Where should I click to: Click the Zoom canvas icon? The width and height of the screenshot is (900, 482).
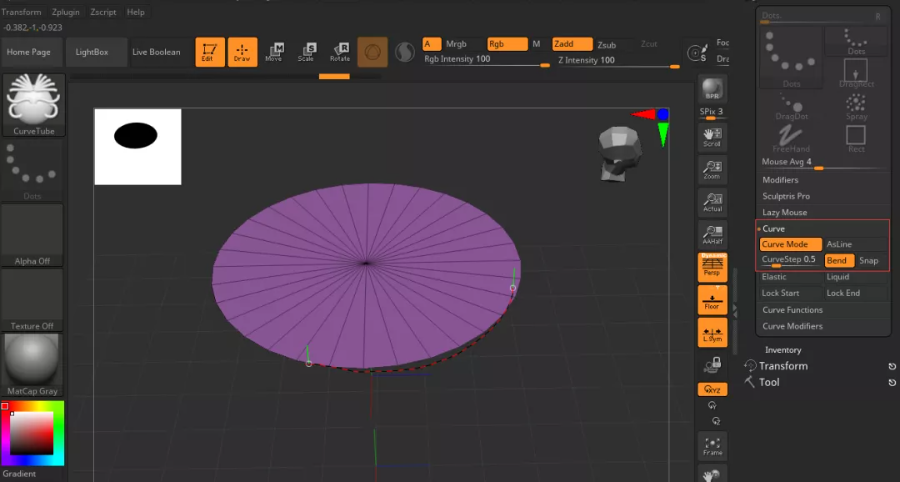(712, 170)
